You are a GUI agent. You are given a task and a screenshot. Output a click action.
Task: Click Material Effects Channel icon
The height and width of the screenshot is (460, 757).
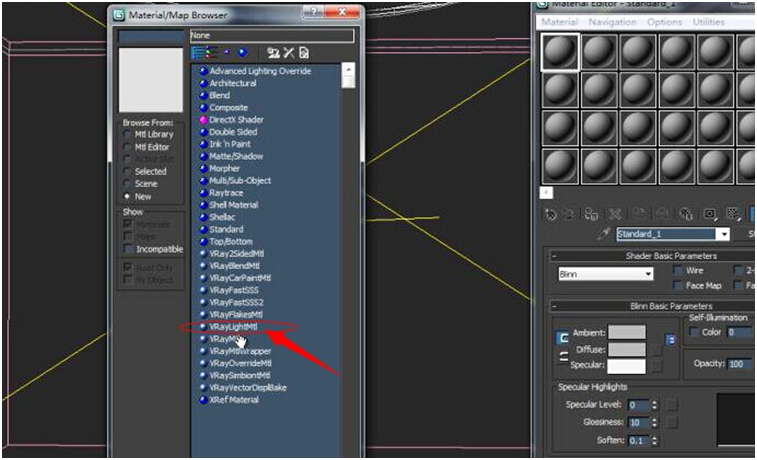(x=709, y=214)
